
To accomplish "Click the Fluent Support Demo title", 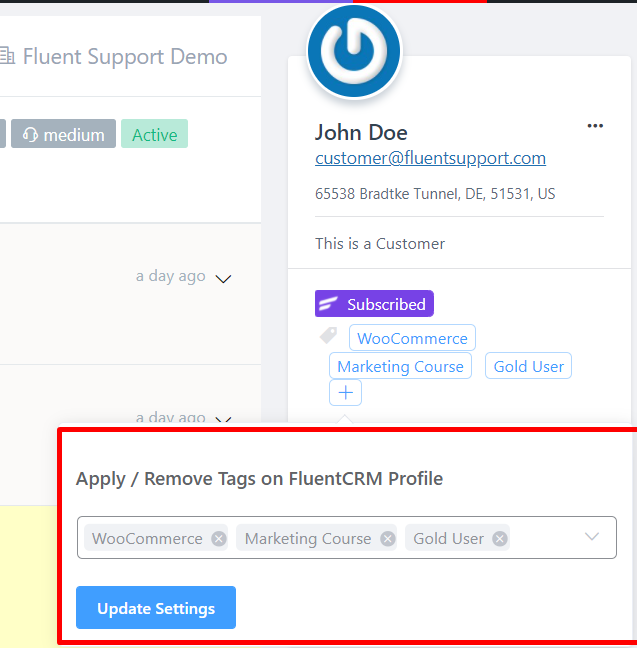I will (x=125, y=56).
